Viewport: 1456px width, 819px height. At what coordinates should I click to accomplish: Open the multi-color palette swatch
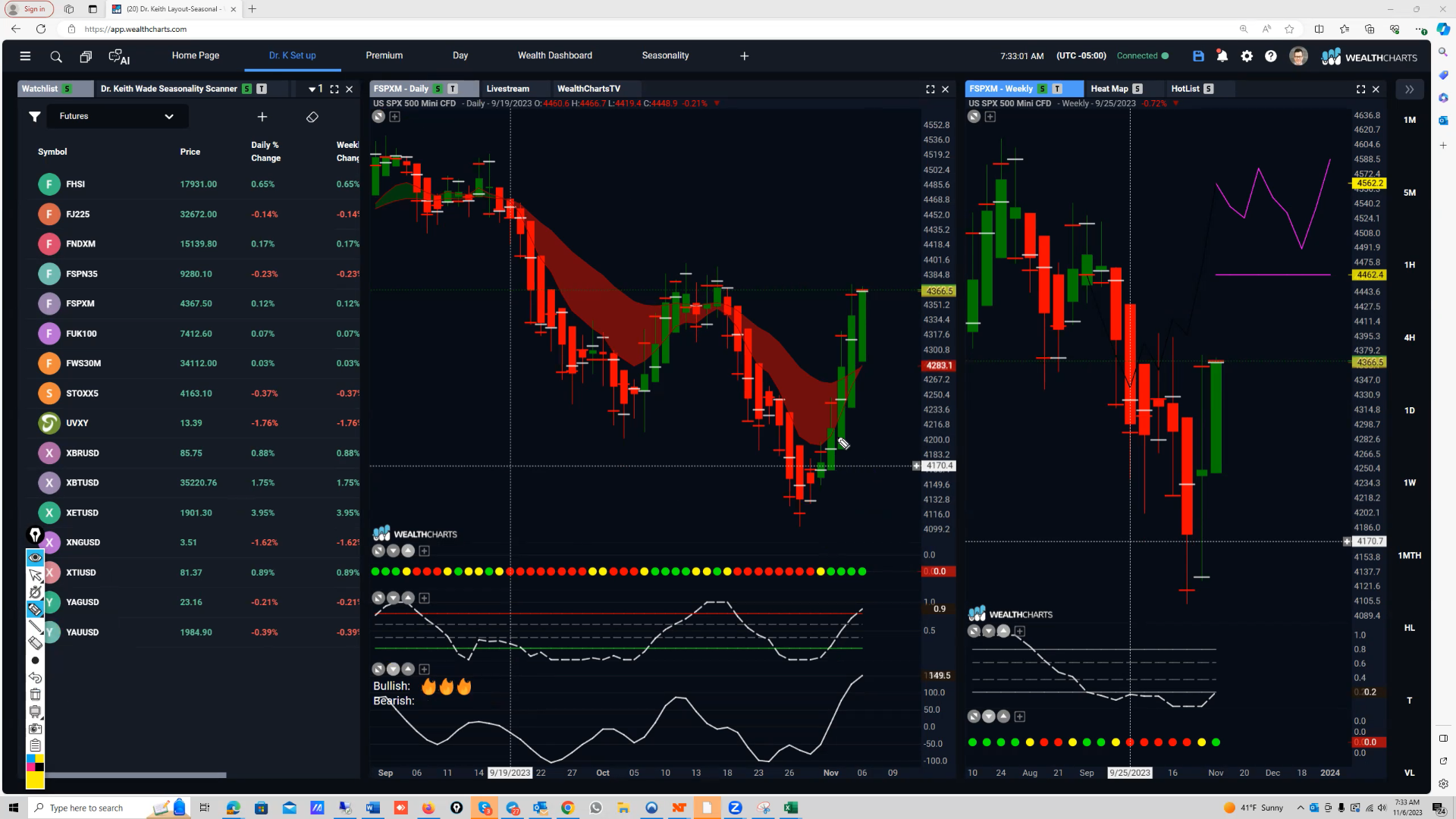pyautogui.click(x=35, y=762)
